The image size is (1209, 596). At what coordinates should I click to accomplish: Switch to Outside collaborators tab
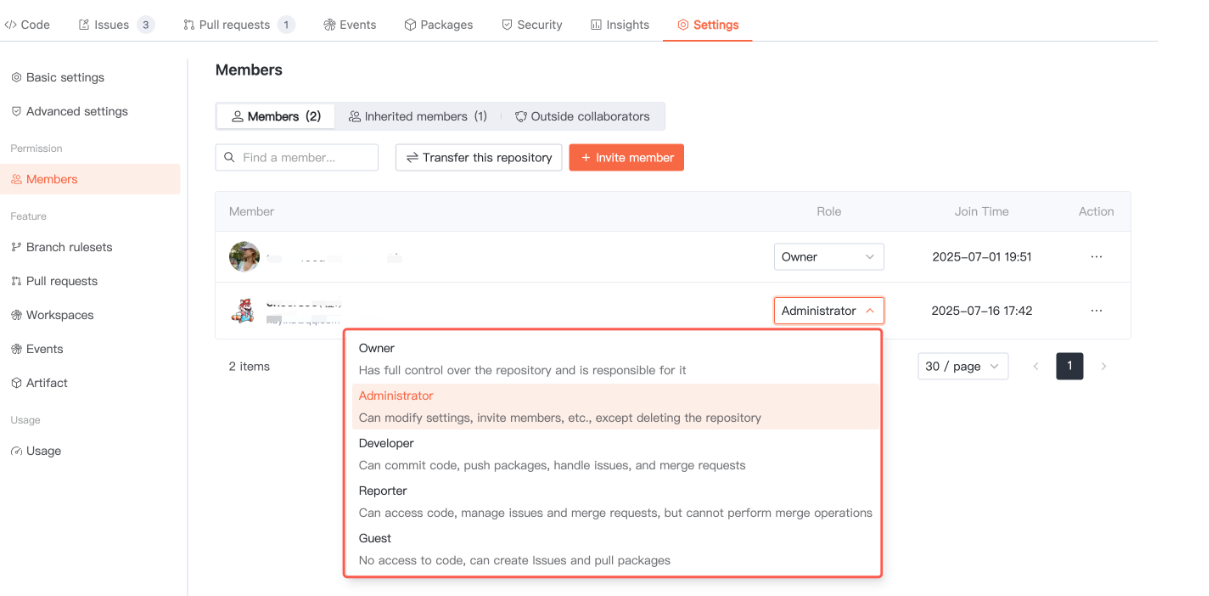(x=581, y=117)
